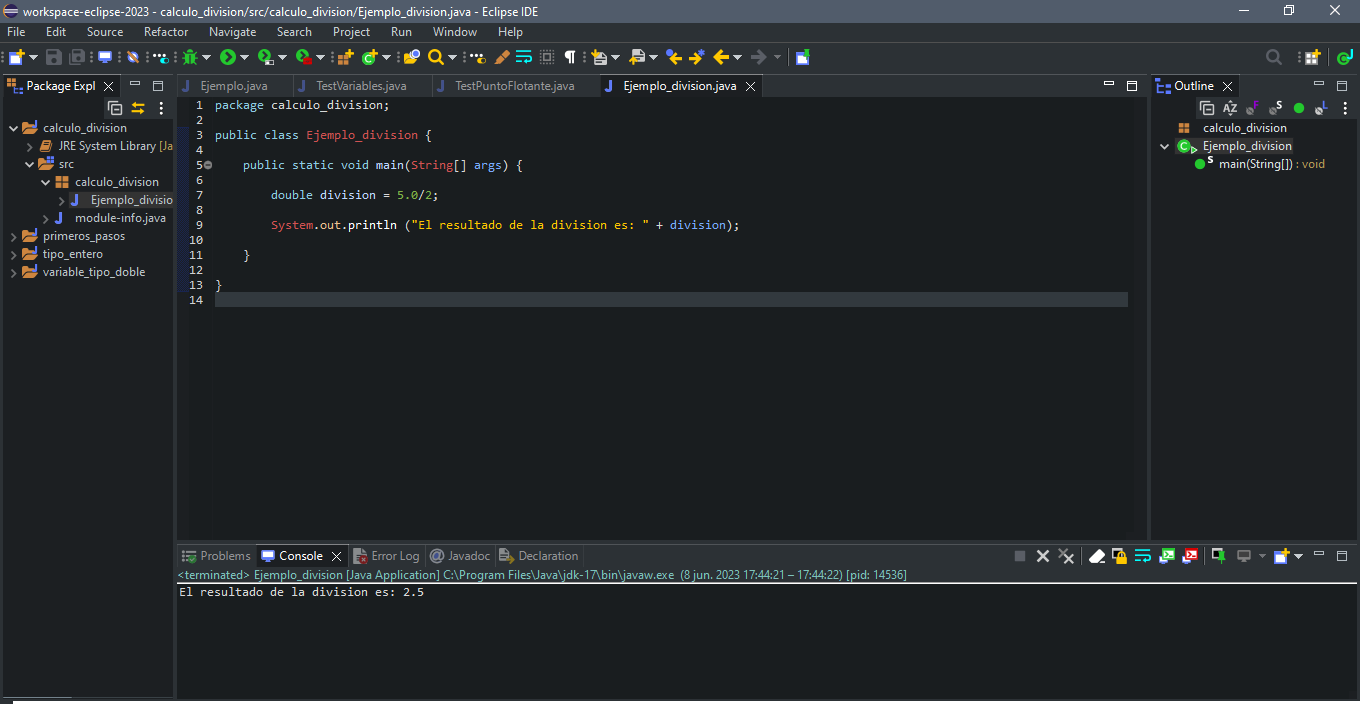Click the New Java Package icon

coord(345,57)
